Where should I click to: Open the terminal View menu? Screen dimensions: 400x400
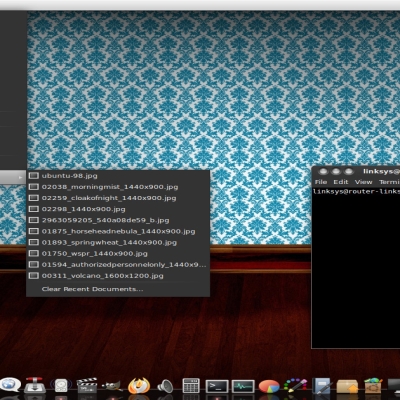click(x=363, y=182)
